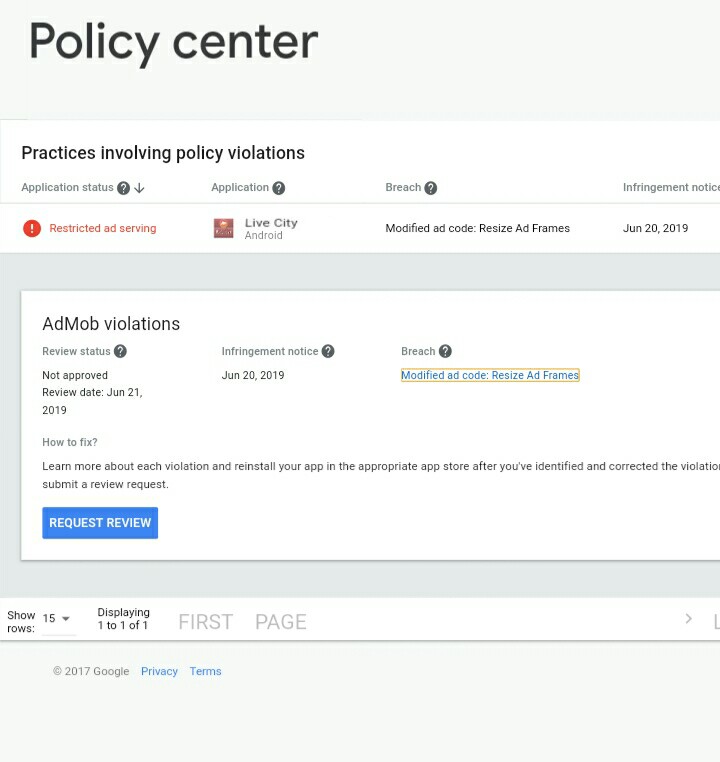Click the help icon beside Application header
The height and width of the screenshot is (762, 720).
(x=279, y=188)
